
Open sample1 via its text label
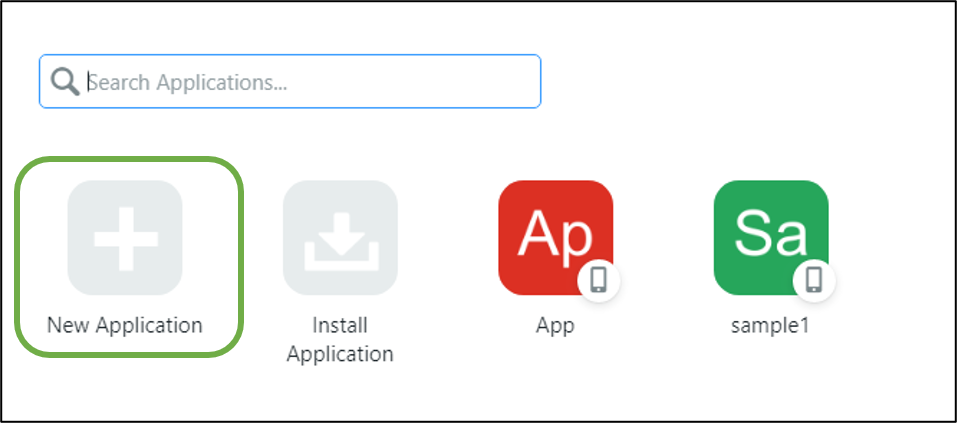pyautogui.click(x=770, y=325)
